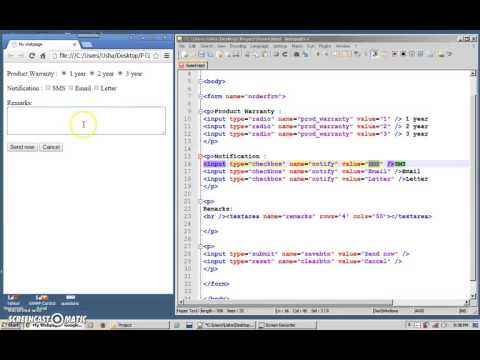Collapse the Remarks paragraph fold marker on line 21
This screenshot has width=480, height=360.
point(201,201)
